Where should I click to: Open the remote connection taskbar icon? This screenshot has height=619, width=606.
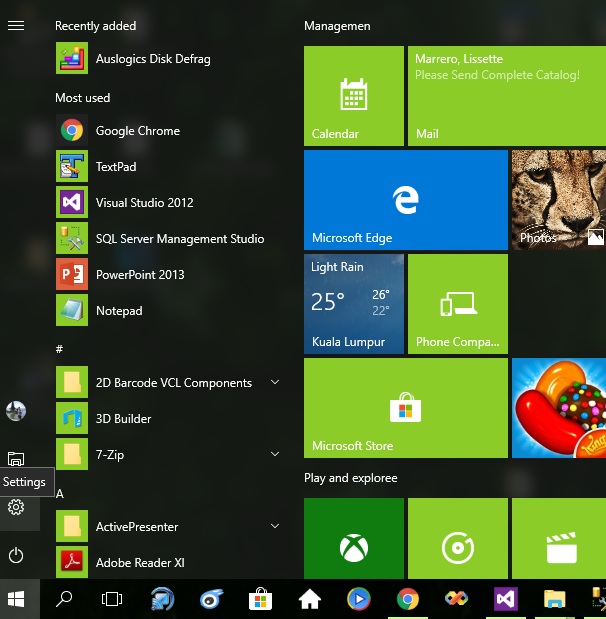[162, 599]
